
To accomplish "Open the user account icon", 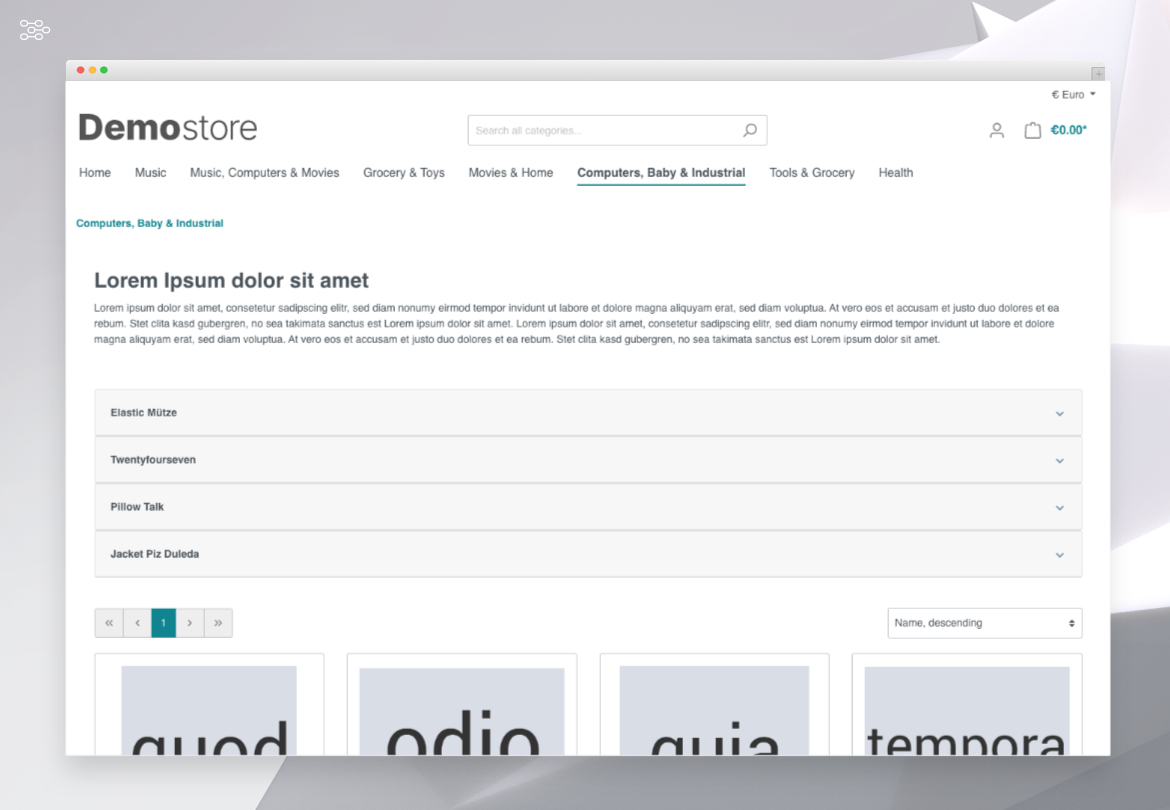I will click(996, 130).
